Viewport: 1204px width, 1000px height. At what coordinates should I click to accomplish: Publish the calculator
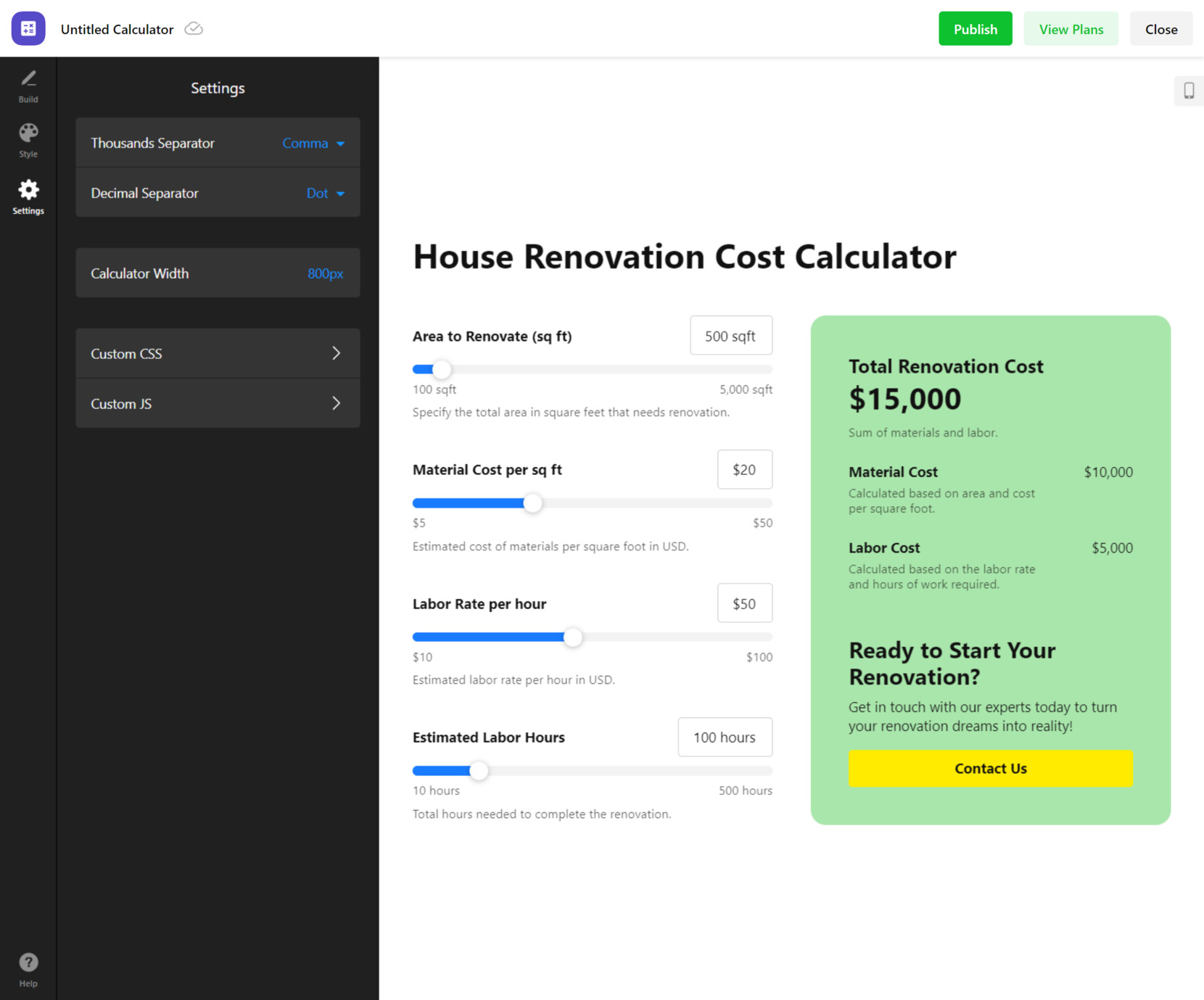975,29
